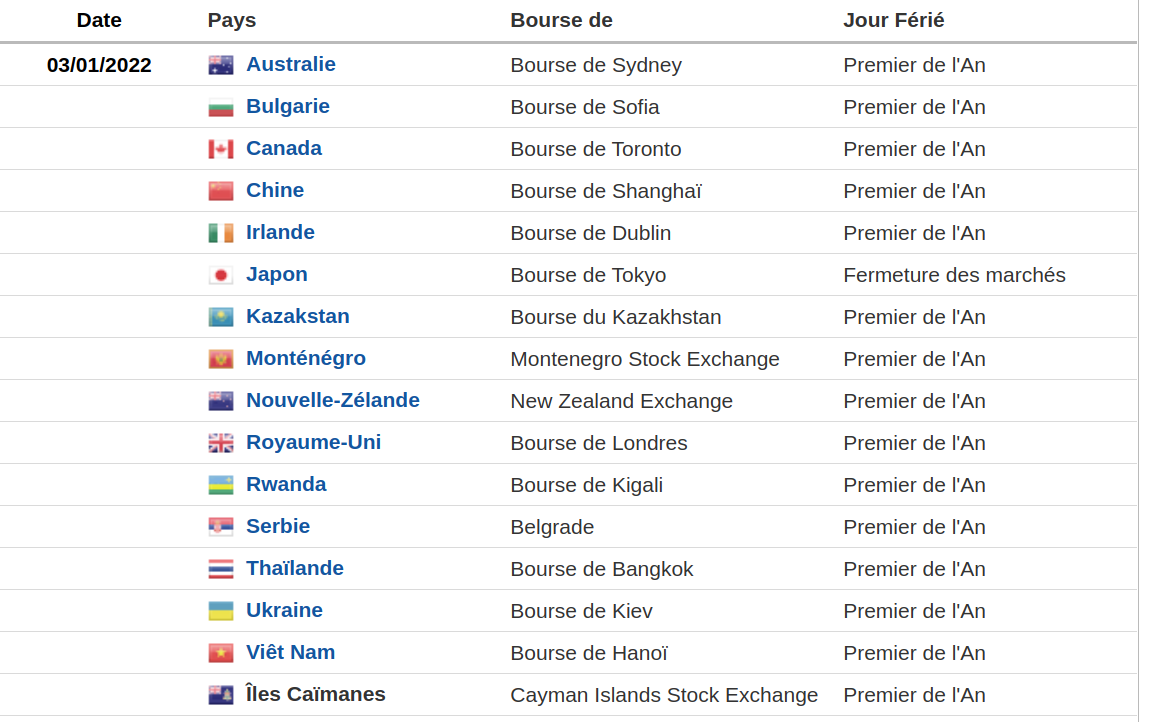Open the Nouvelle-Zélande country link

coord(332,400)
